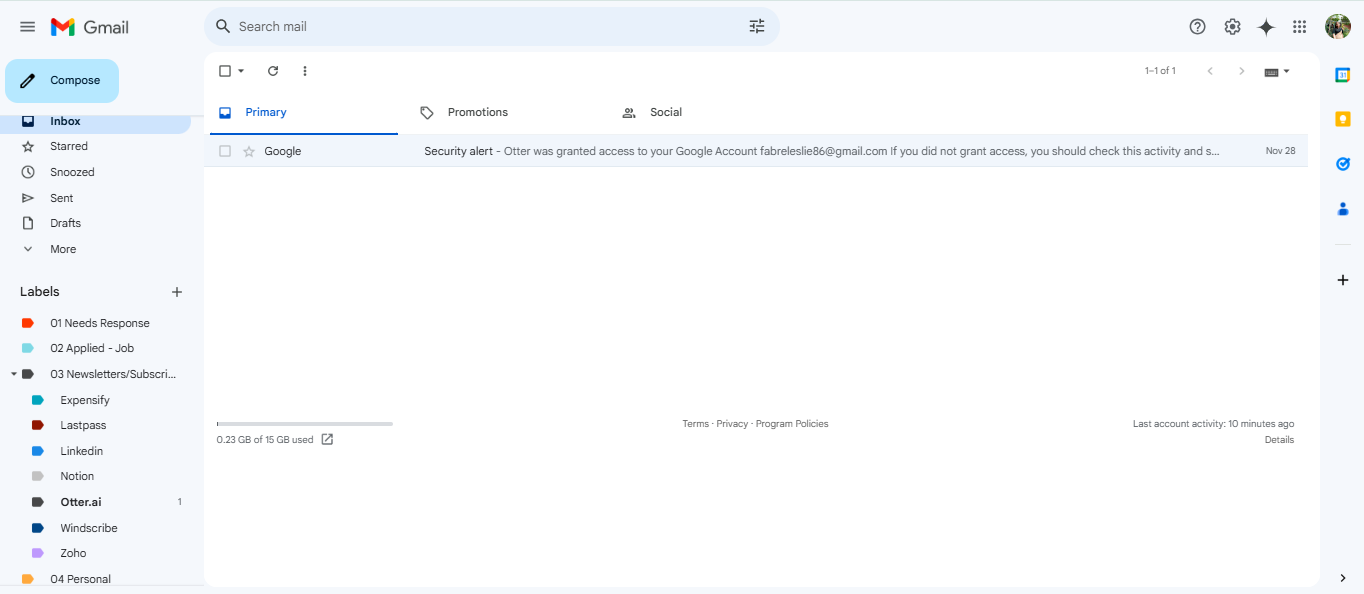The height and width of the screenshot is (594, 1364).
Task: Open storage management link icon
Action: pos(327,439)
